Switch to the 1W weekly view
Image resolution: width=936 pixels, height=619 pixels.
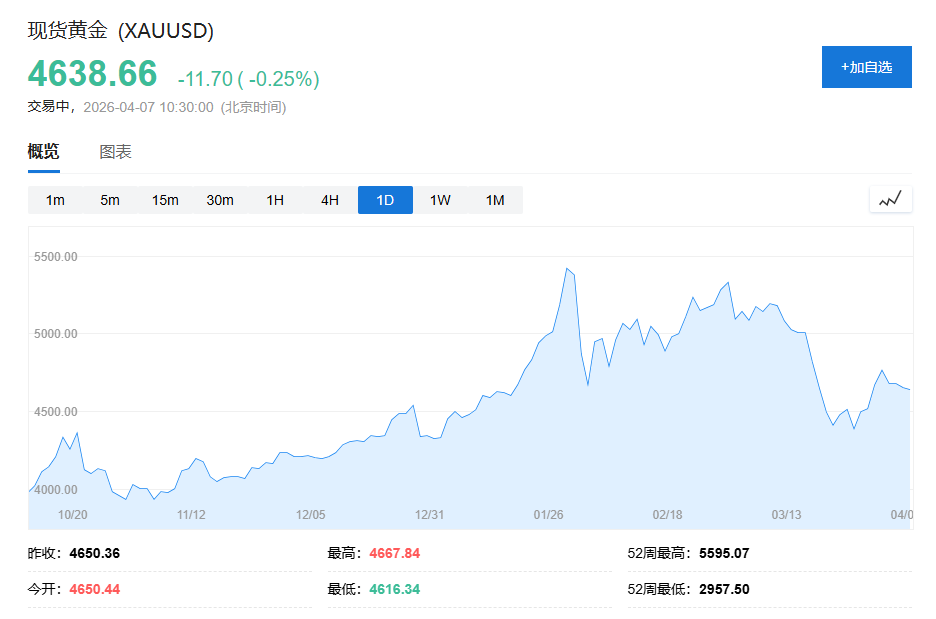(x=439, y=199)
